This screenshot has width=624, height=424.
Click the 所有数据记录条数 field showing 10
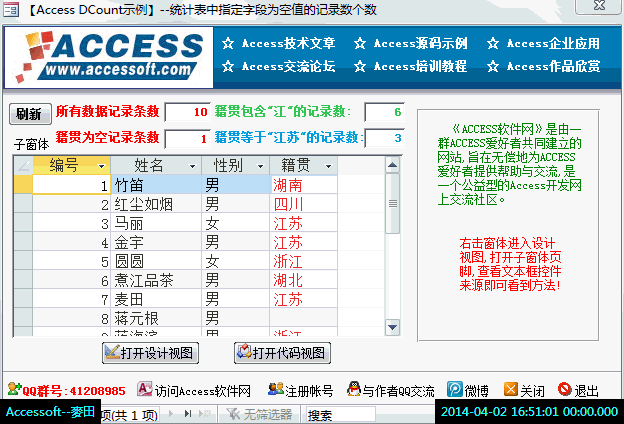click(187, 112)
